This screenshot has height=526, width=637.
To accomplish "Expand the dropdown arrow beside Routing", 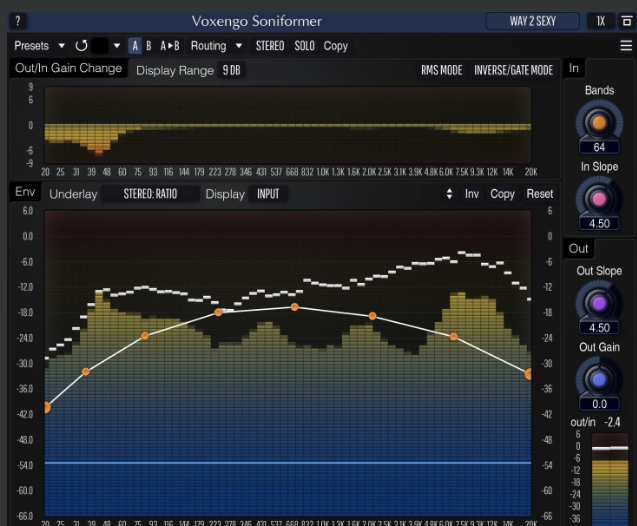I will coord(239,45).
